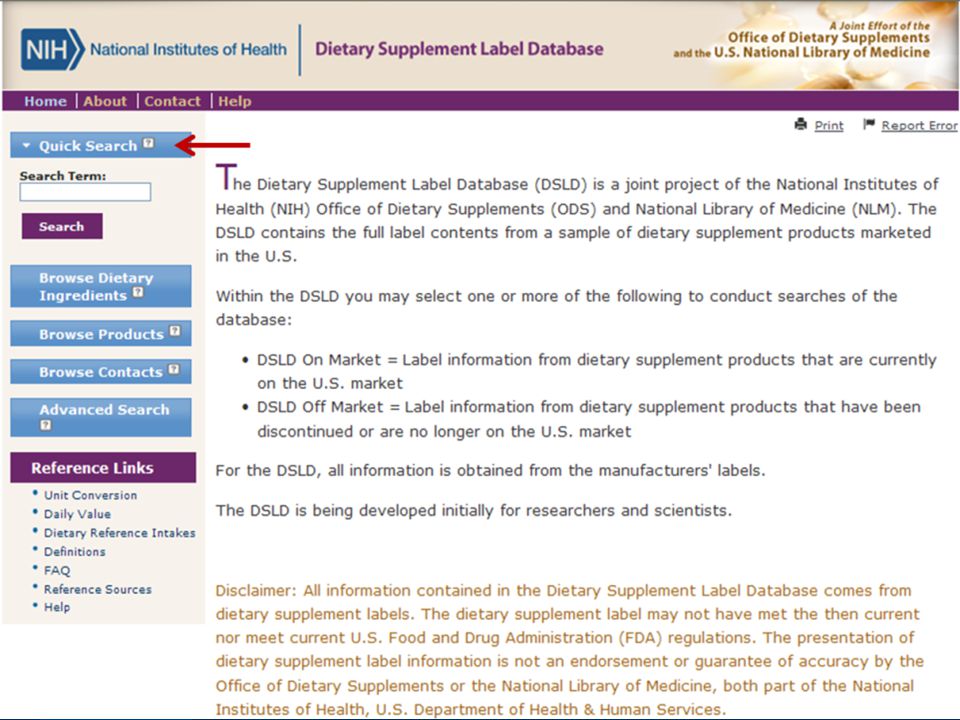Open Advanced Search

[x=101, y=417]
